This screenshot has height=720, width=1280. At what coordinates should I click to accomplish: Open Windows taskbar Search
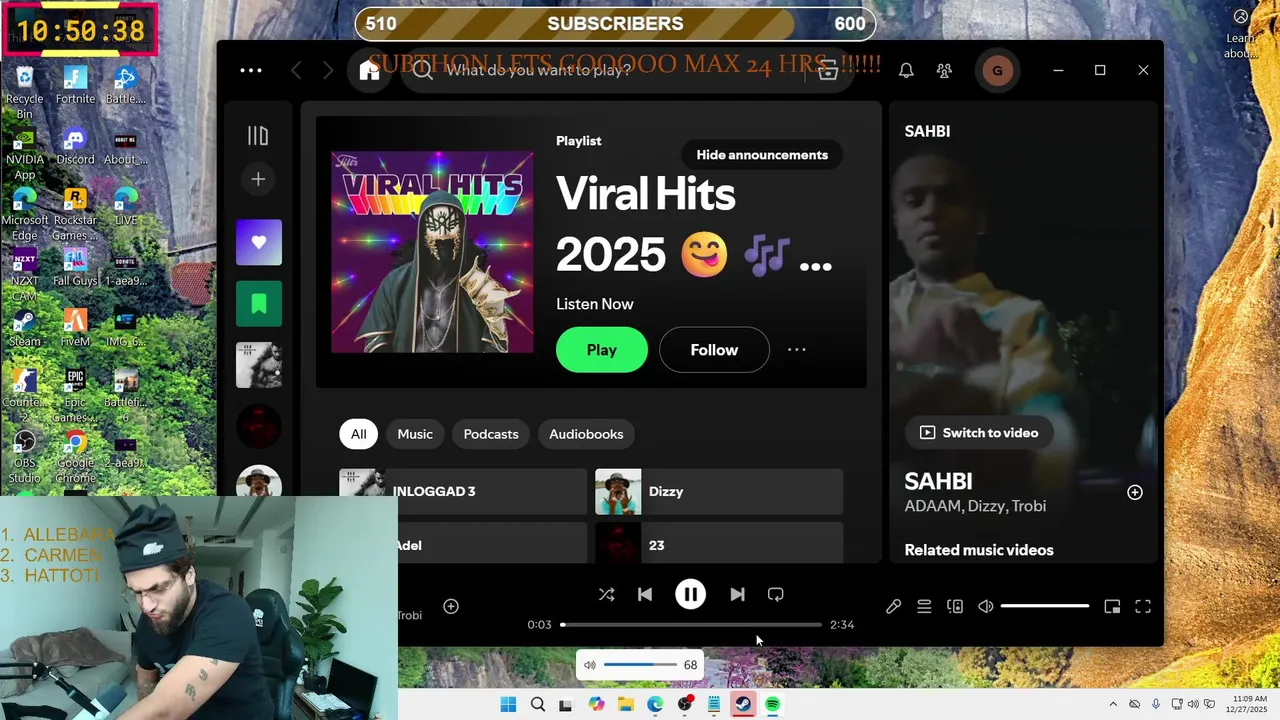tap(538, 705)
